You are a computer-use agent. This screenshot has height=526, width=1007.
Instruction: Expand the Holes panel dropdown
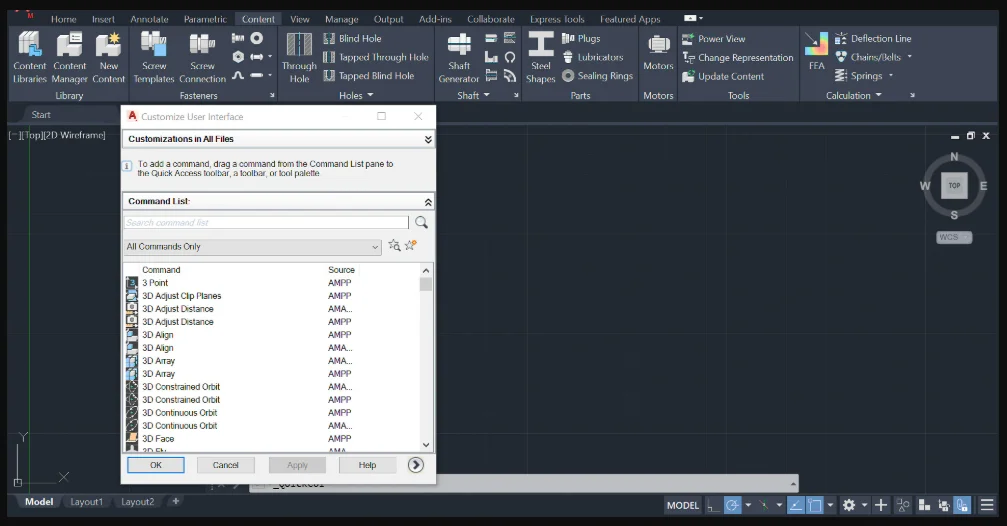click(370, 95)
